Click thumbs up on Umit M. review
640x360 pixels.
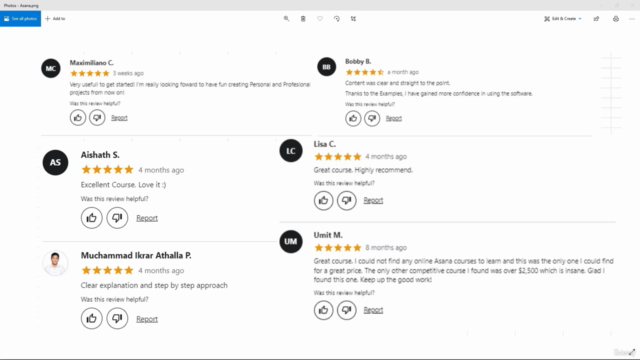pos(323,310)
